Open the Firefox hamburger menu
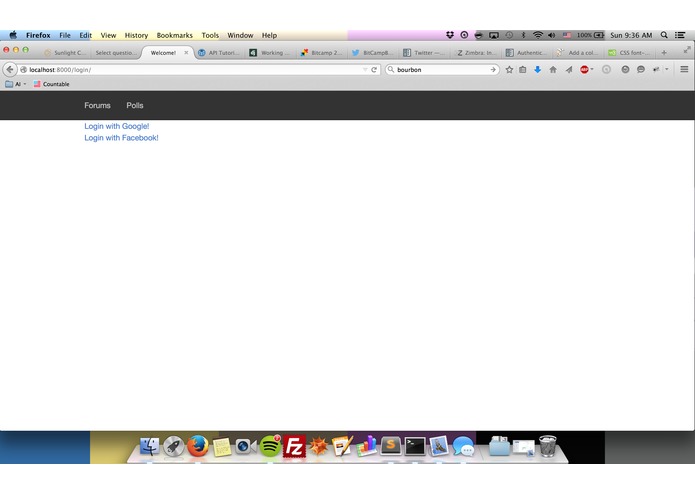695x494 pixels. [684, 69]
